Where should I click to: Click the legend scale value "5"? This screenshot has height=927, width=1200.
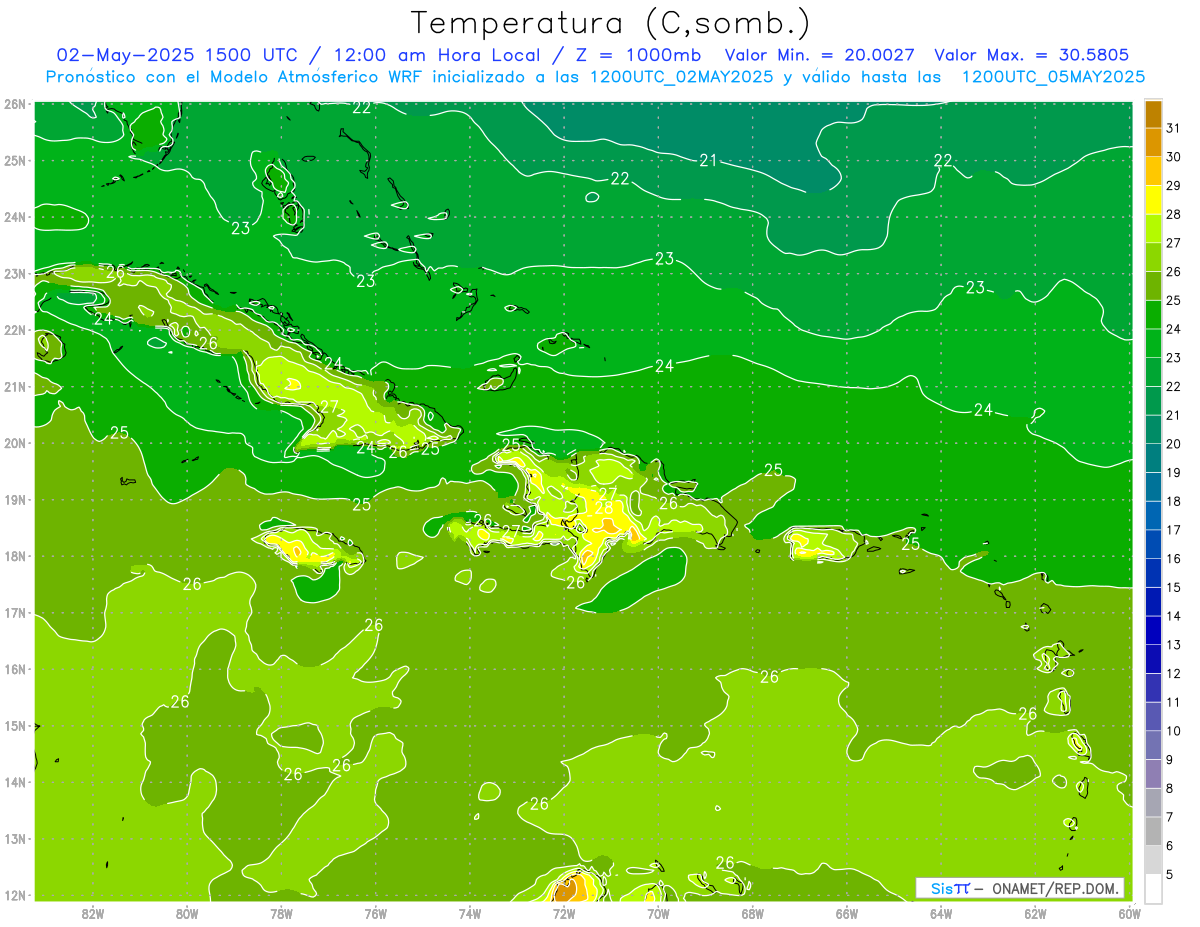click(x=1172, y=874)
